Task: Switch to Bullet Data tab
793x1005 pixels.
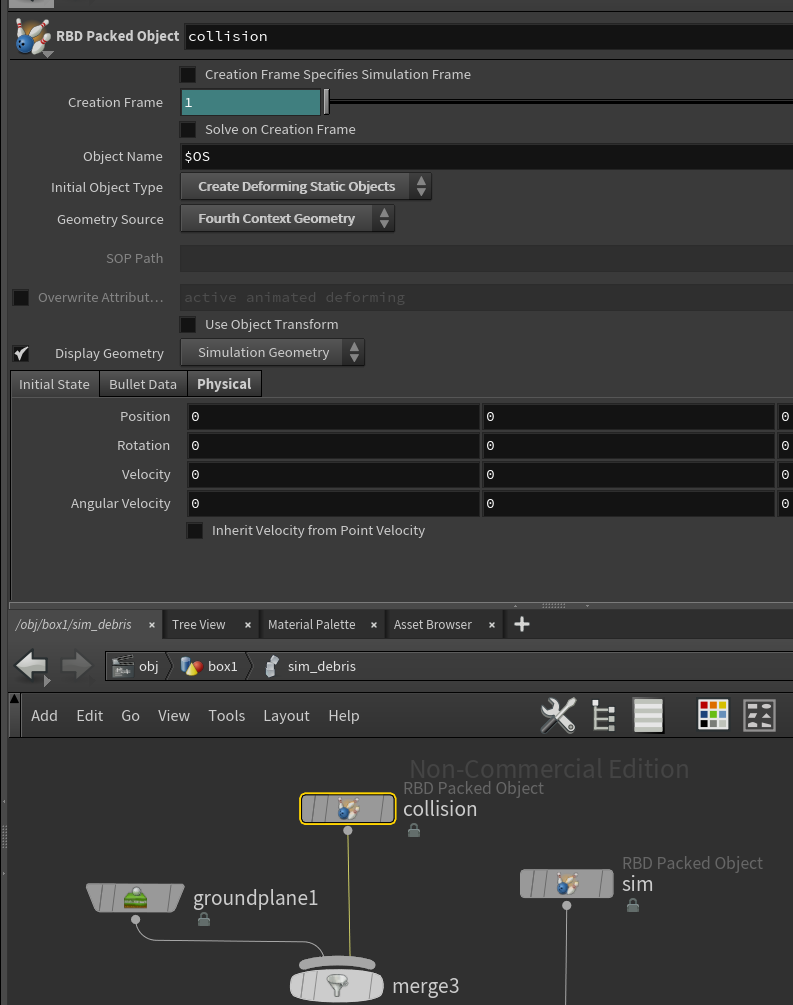Action: click(143, 384)
